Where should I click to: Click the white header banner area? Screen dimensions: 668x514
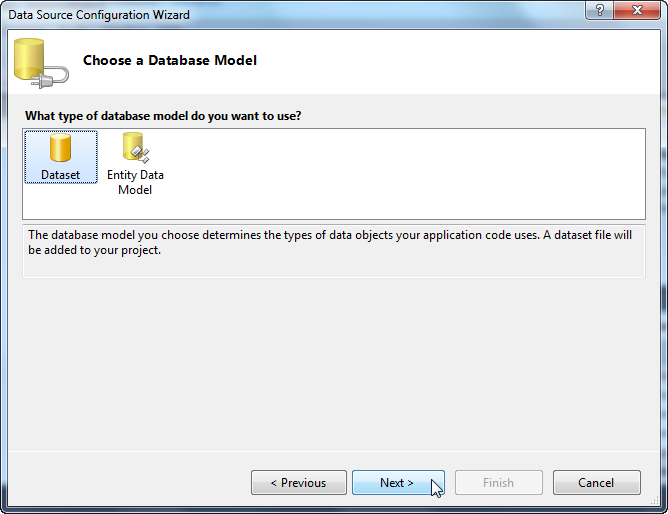pyautogui.click(x=426, y=62)
